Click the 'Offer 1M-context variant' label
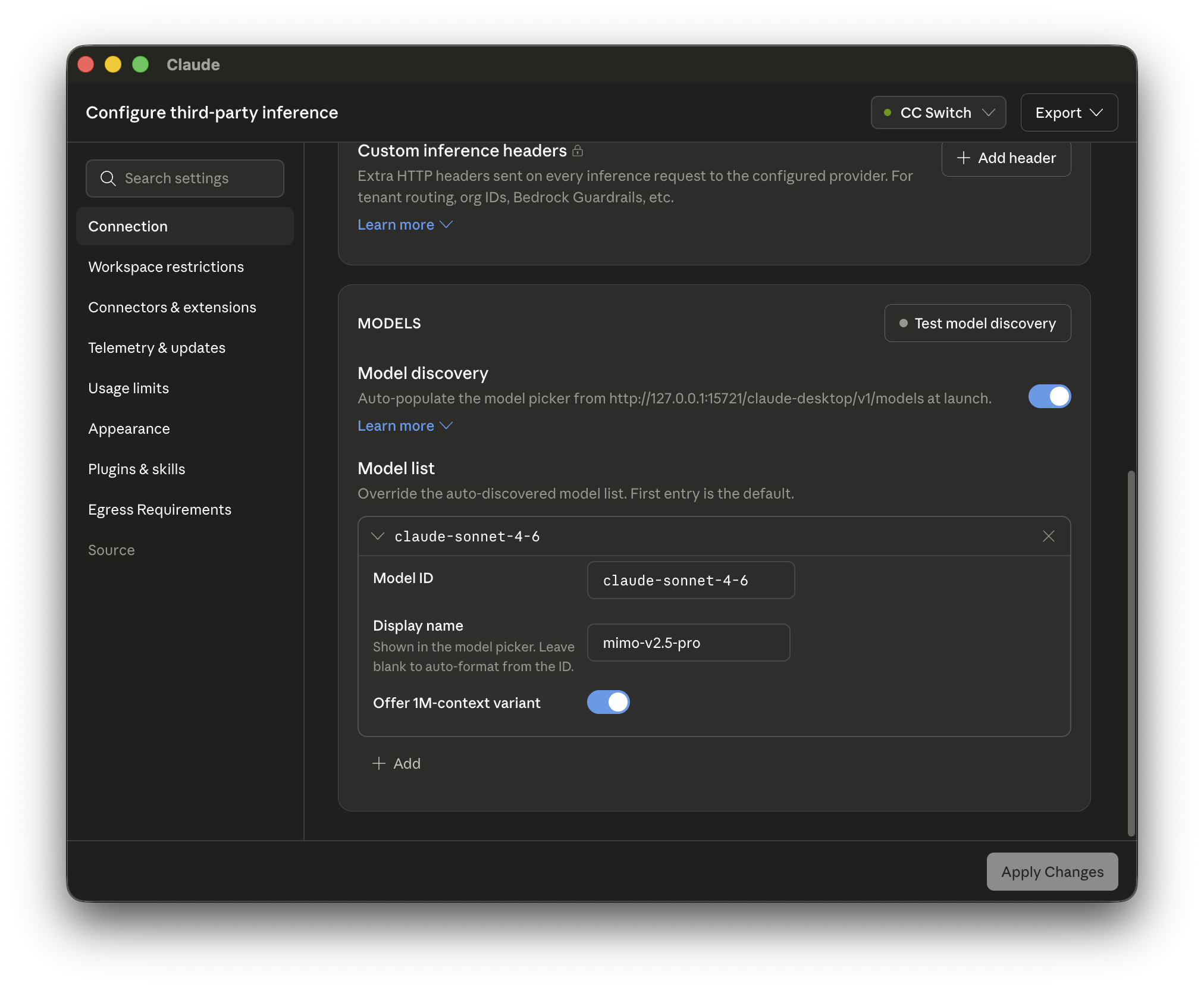This screenshot has width=1204, height=990. tap(457, 703)
